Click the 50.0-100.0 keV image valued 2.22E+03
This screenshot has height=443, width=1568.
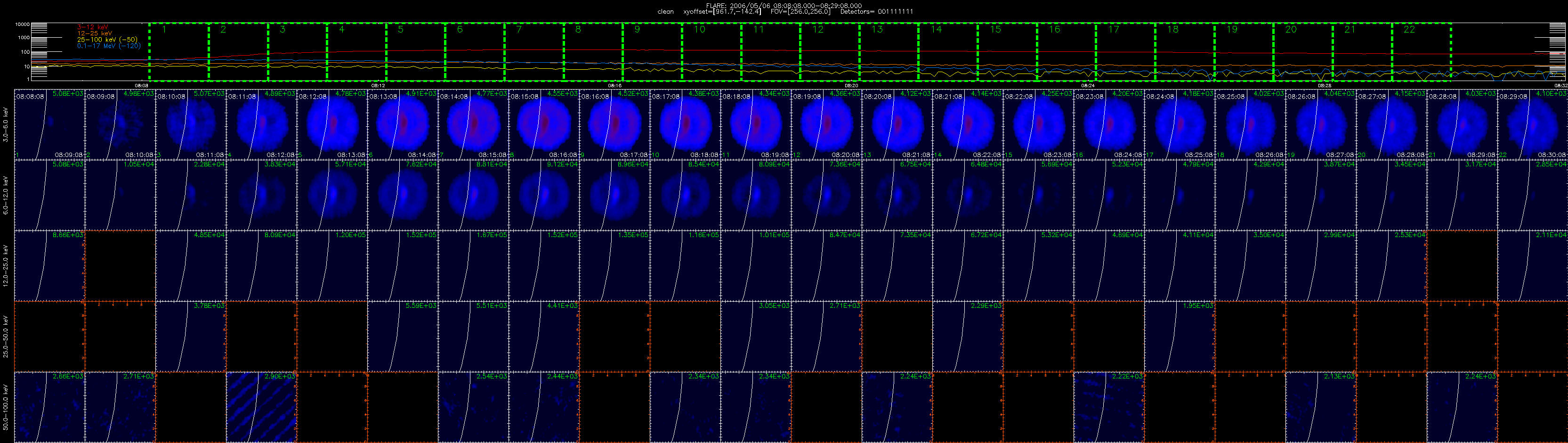coord(1109,407)
